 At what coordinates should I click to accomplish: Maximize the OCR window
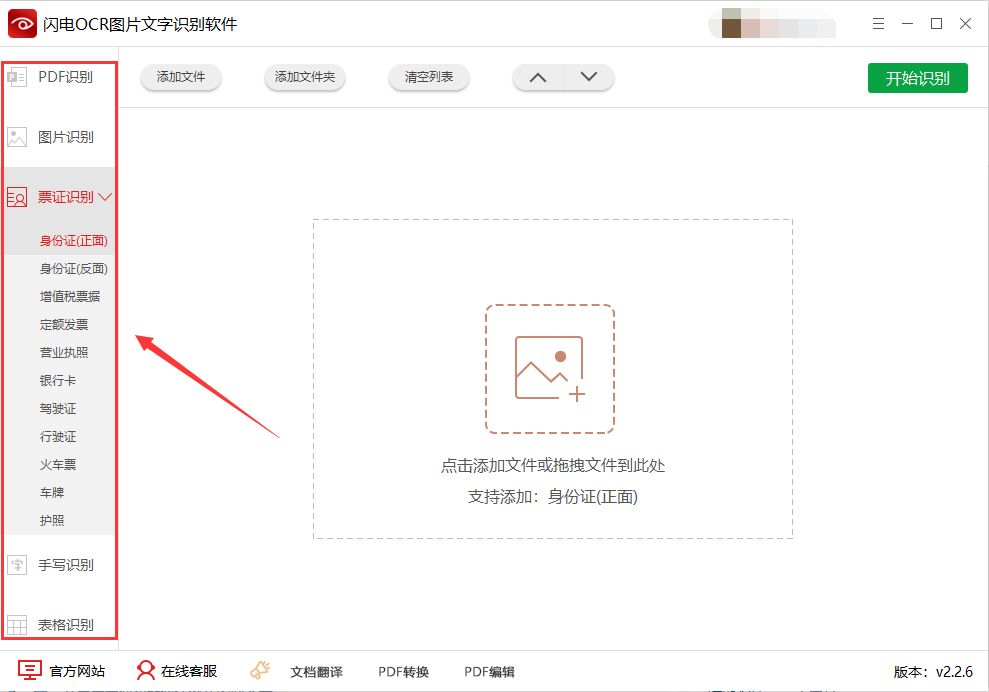pyautogui.click(x=937, y=24)
